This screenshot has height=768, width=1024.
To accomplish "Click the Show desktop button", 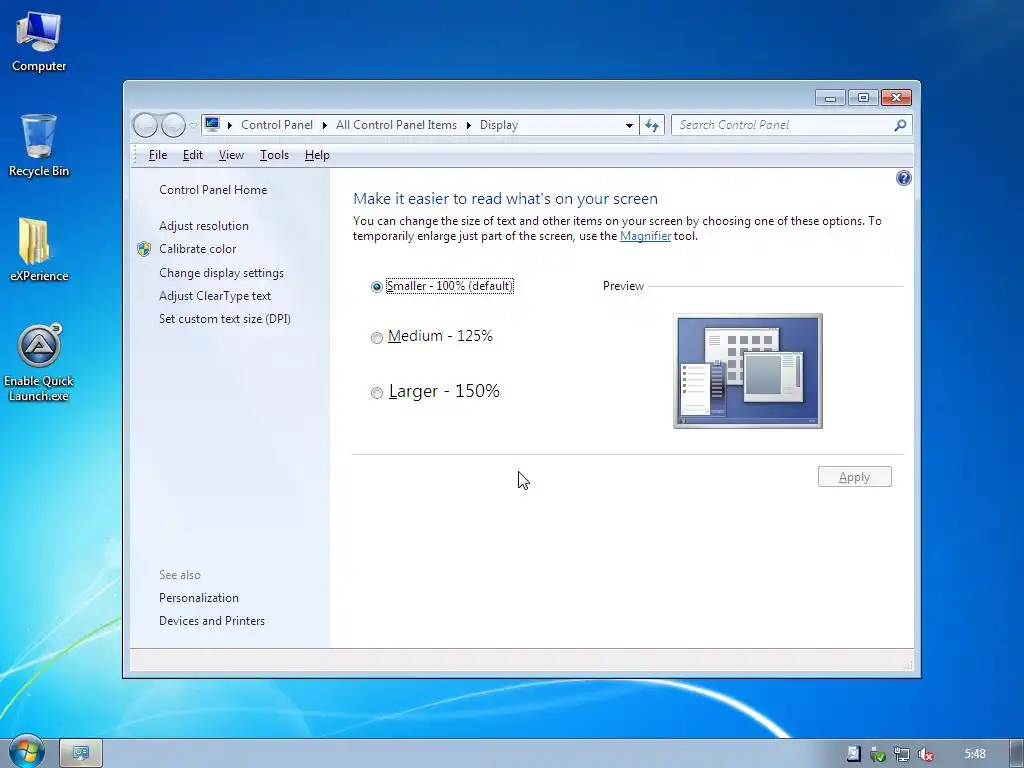I will click(x=1016, y=753).
